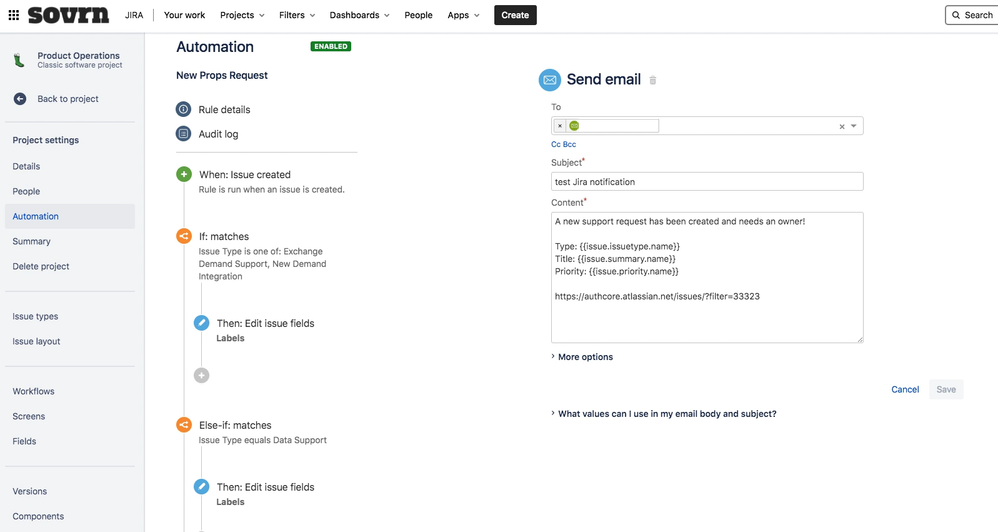Click the ENABLED status badge
The width and height of the screenshot is (998, 532).
point(330,46)
